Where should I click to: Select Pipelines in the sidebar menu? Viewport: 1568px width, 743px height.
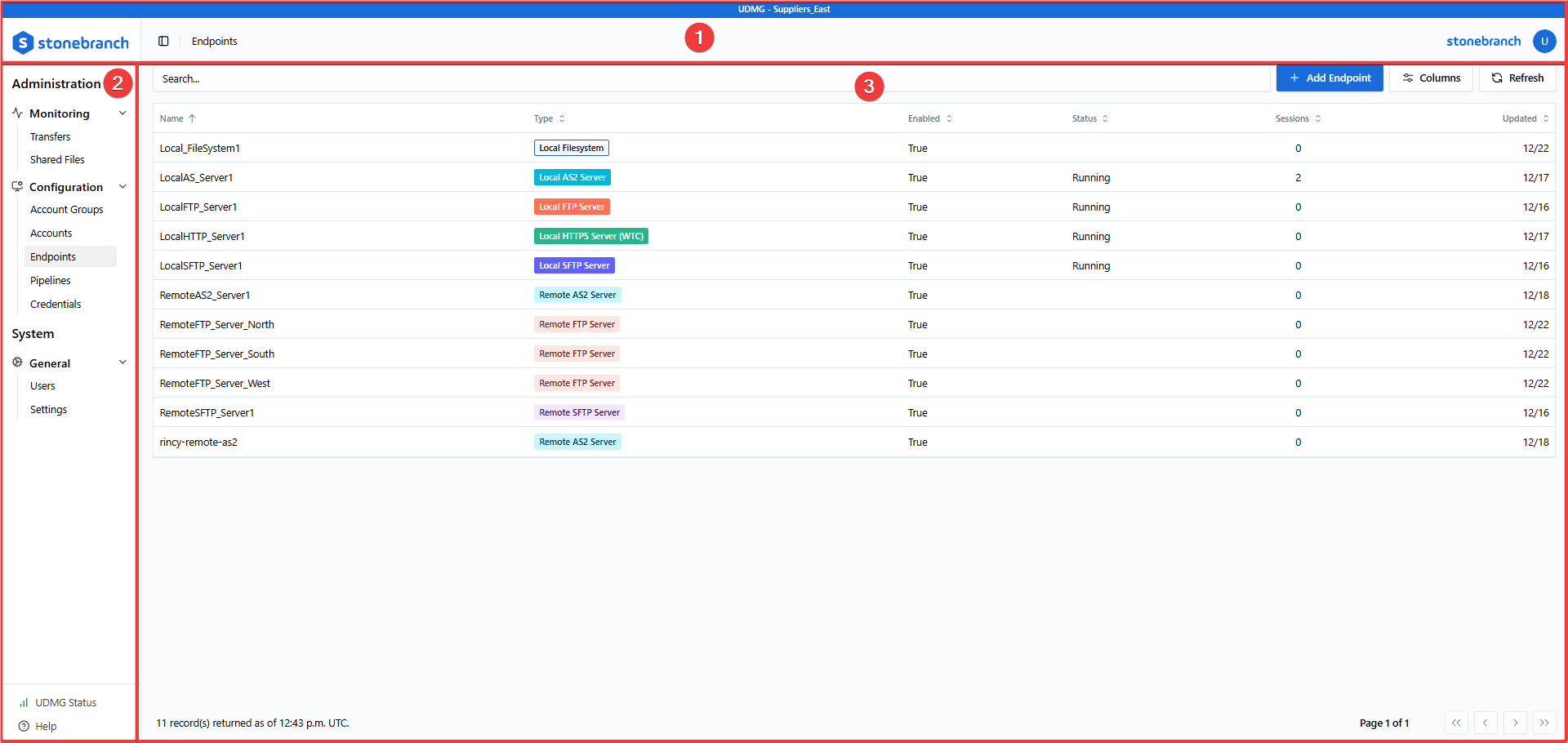[x=50, y=280]
